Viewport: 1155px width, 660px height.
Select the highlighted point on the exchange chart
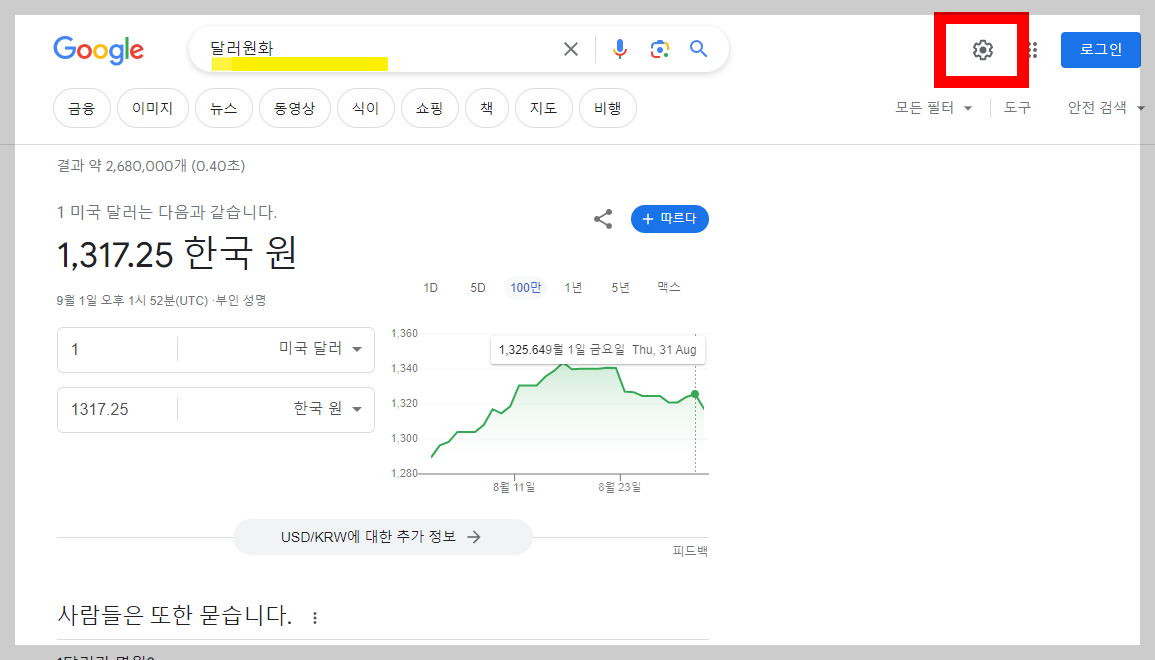[x=694, y=396]
